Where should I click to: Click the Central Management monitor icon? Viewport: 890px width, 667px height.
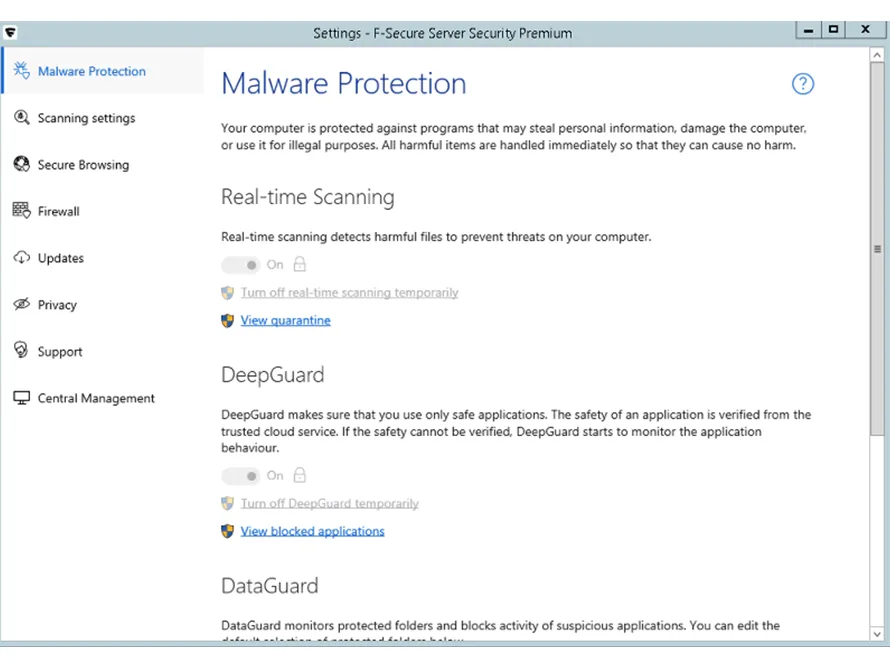21,398
